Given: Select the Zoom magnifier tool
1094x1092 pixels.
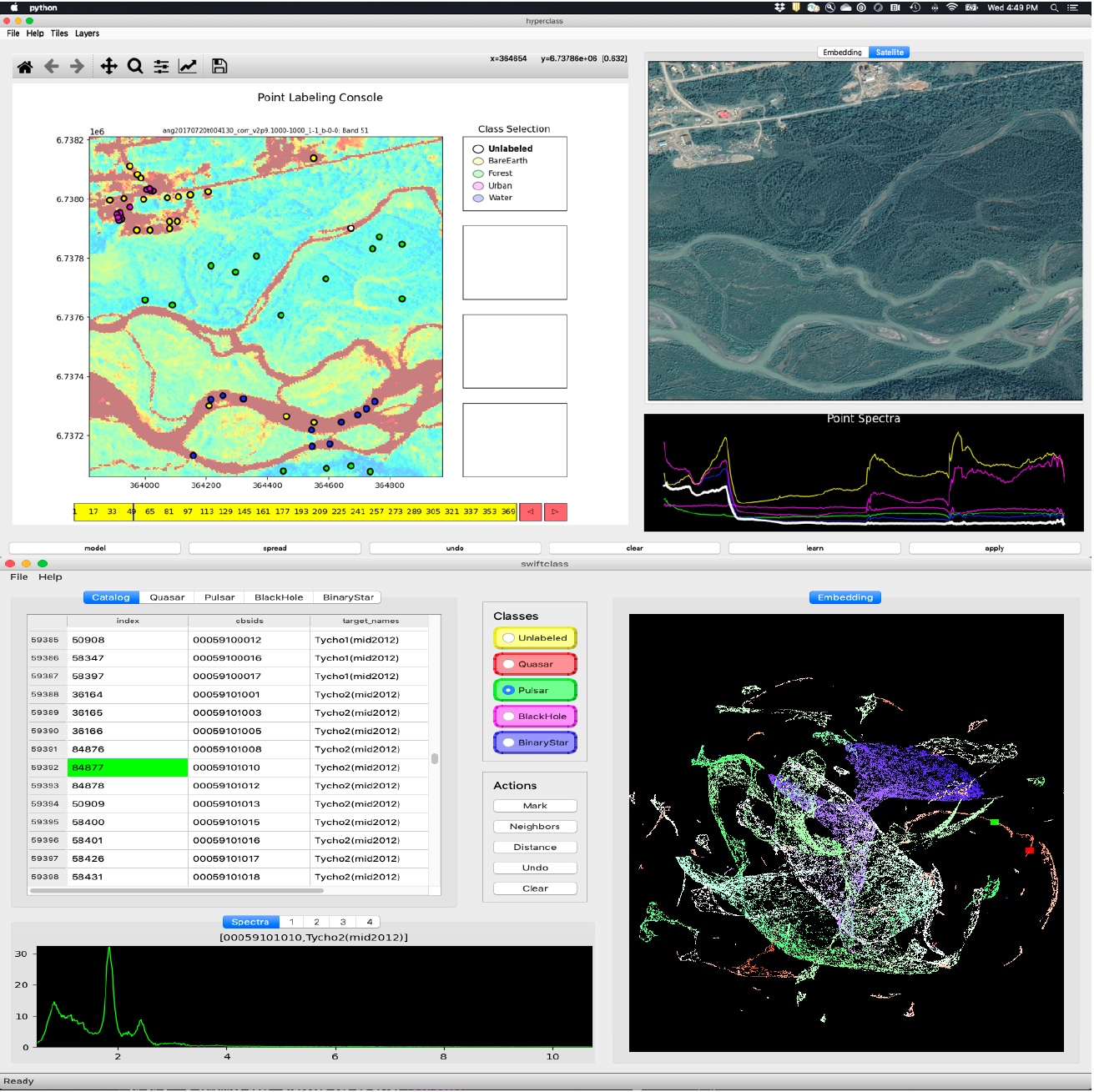Looking at the screenshot, I should 135,67.
